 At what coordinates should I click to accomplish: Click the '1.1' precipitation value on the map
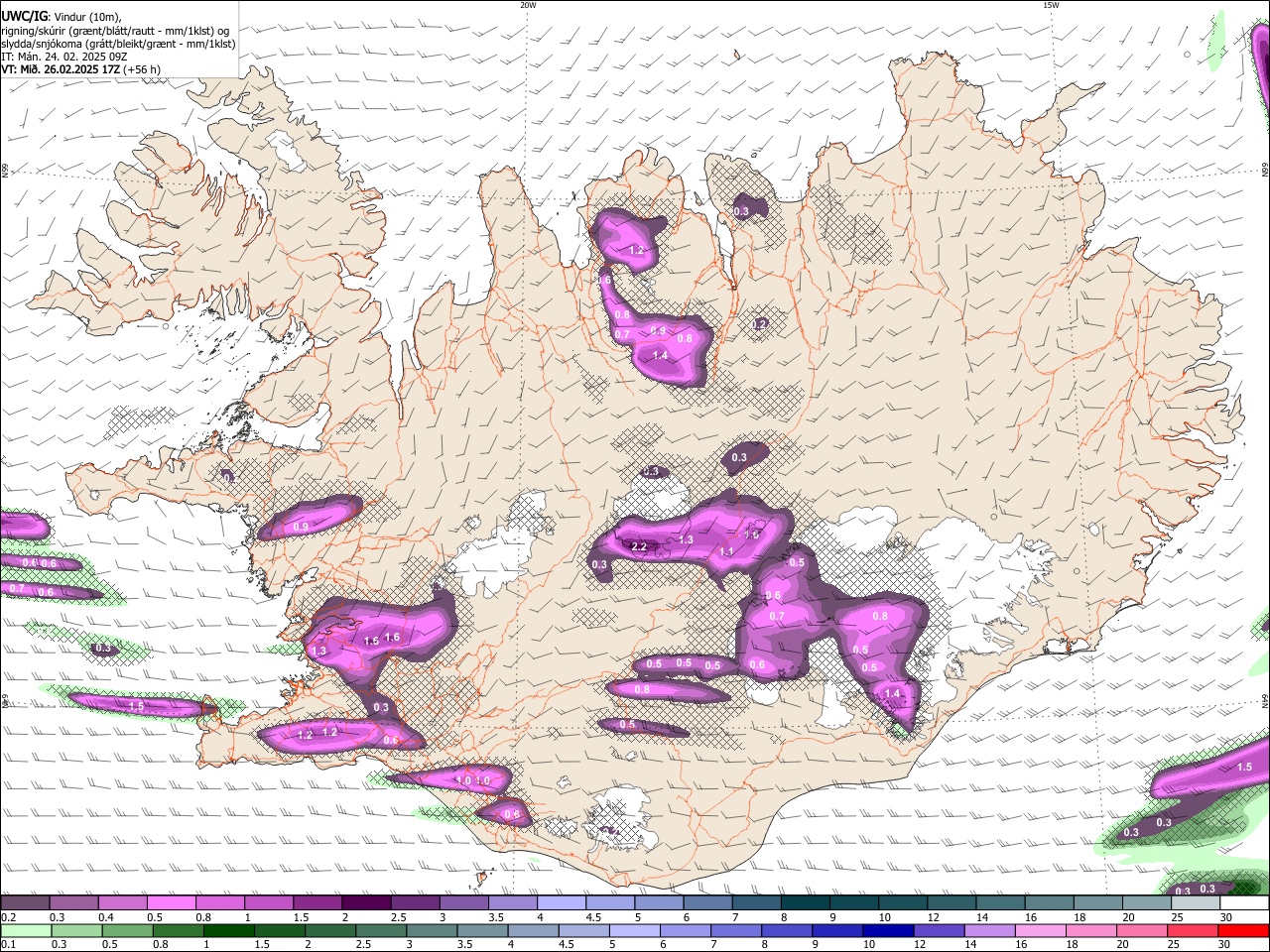click(726, 551)
